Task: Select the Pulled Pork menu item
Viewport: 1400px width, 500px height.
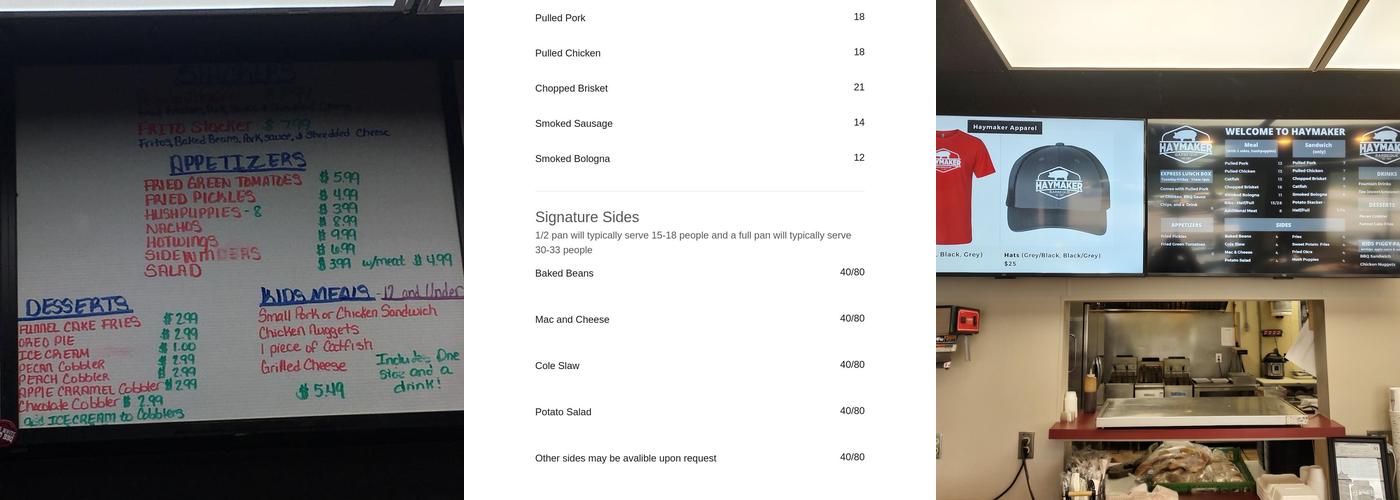Action: click(x=560, y=18)
